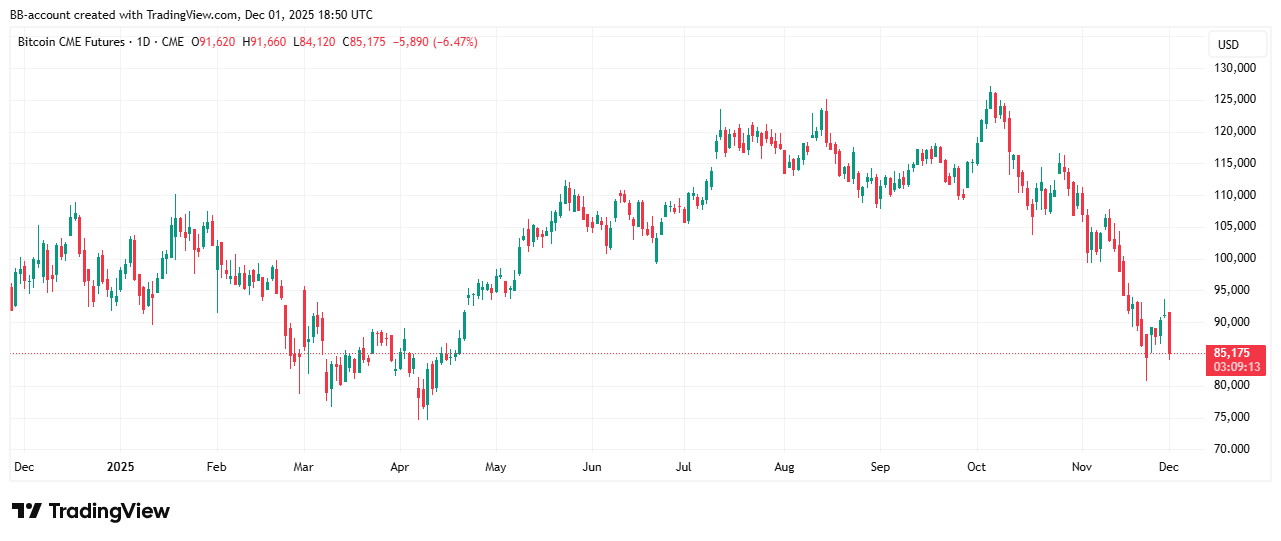1281x541 pixels.
Task: Click the low value L84,120
Action: [x=315, y=42]
